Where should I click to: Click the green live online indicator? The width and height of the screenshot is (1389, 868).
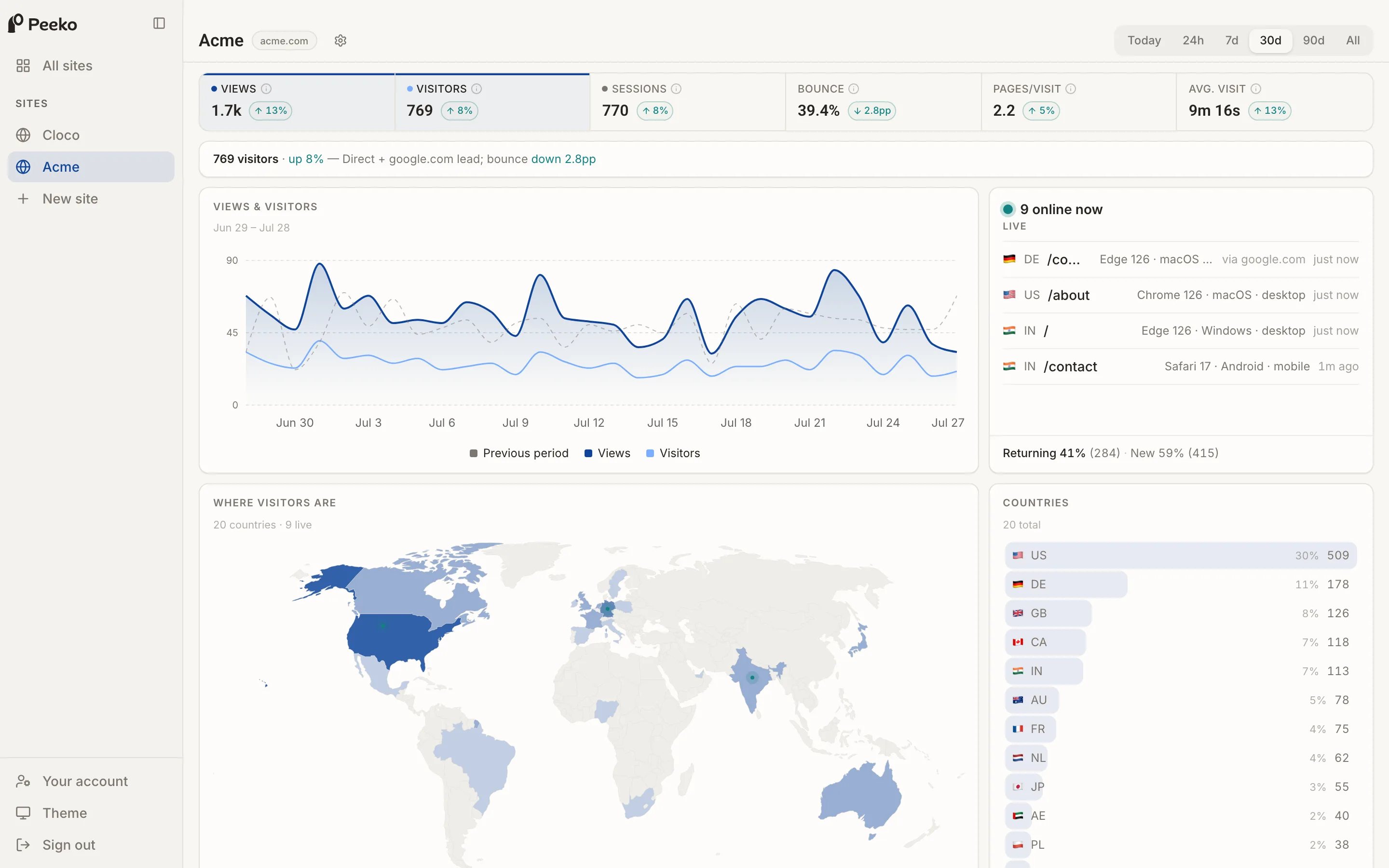[1008, 210]
